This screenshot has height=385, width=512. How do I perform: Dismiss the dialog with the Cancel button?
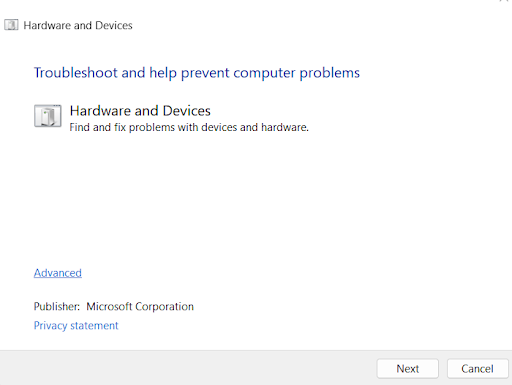pos(477,368)
